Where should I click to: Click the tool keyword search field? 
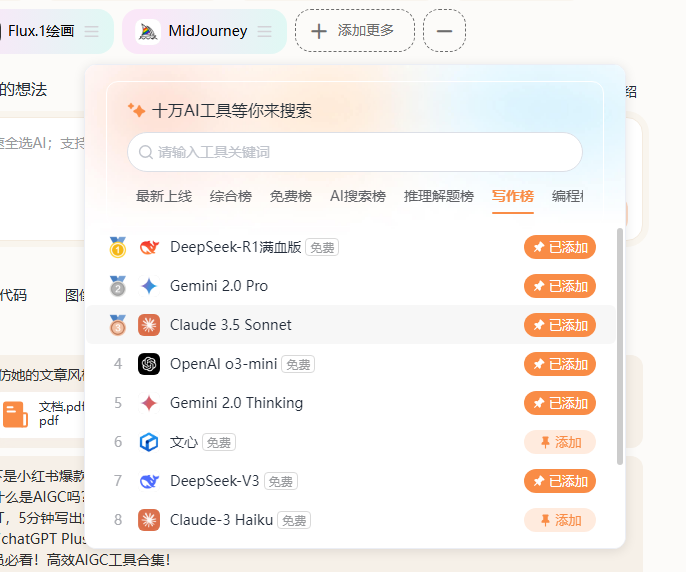[x=355, y=152]
